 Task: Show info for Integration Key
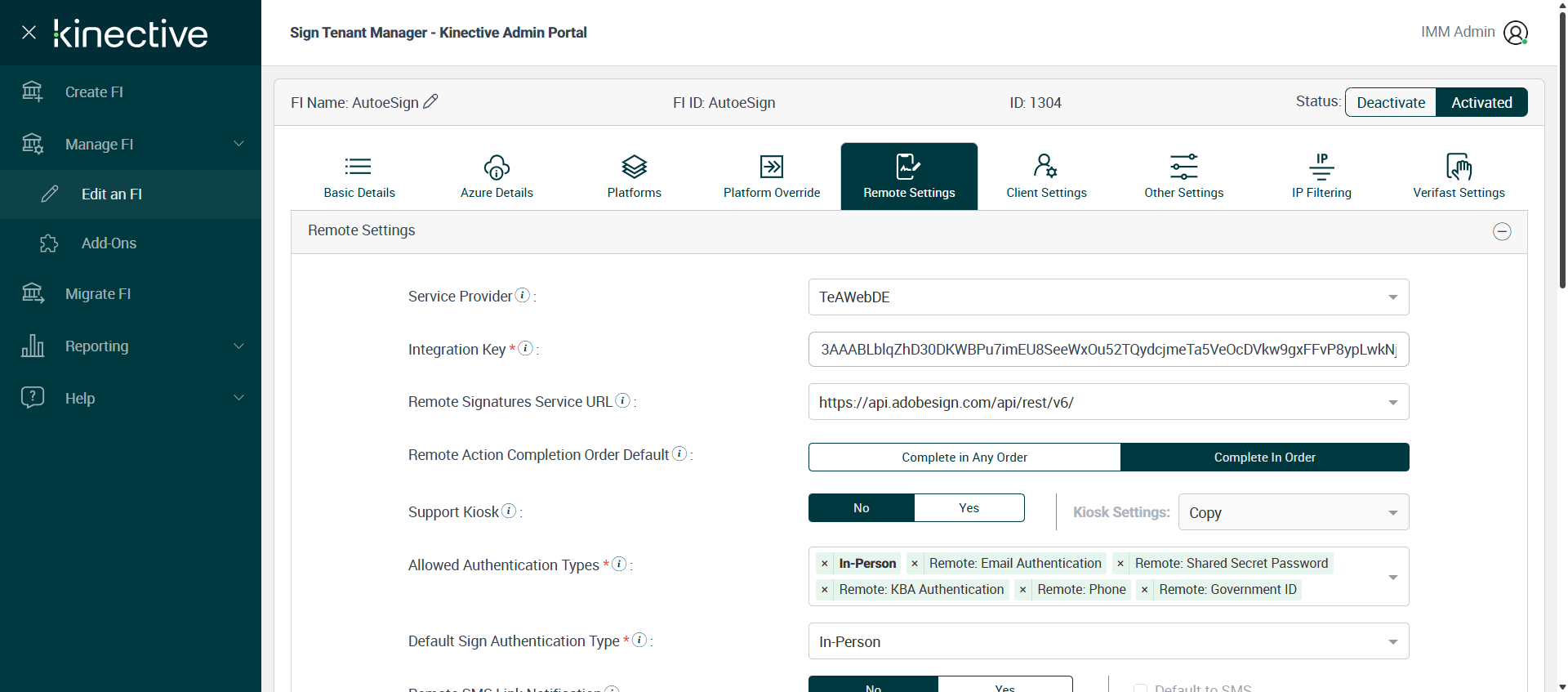click(x=526, y=348)
